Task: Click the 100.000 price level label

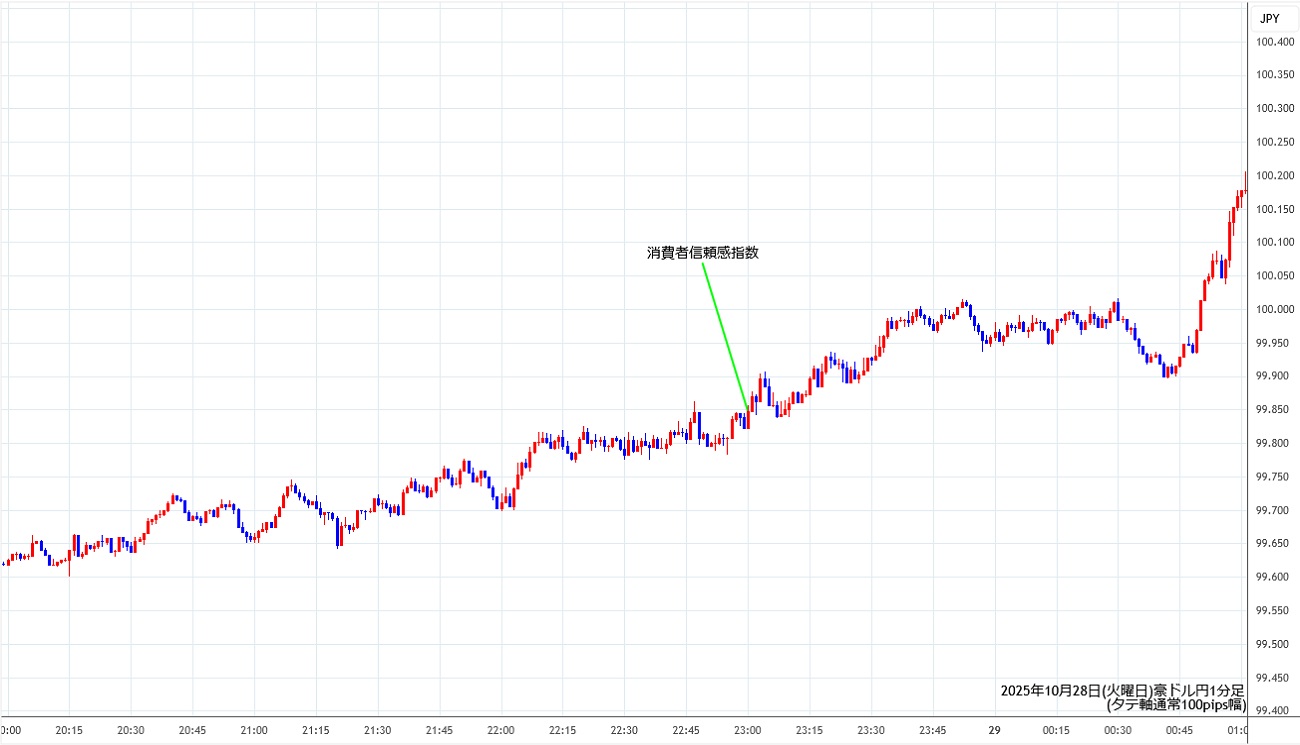Action: (1274, 309)
